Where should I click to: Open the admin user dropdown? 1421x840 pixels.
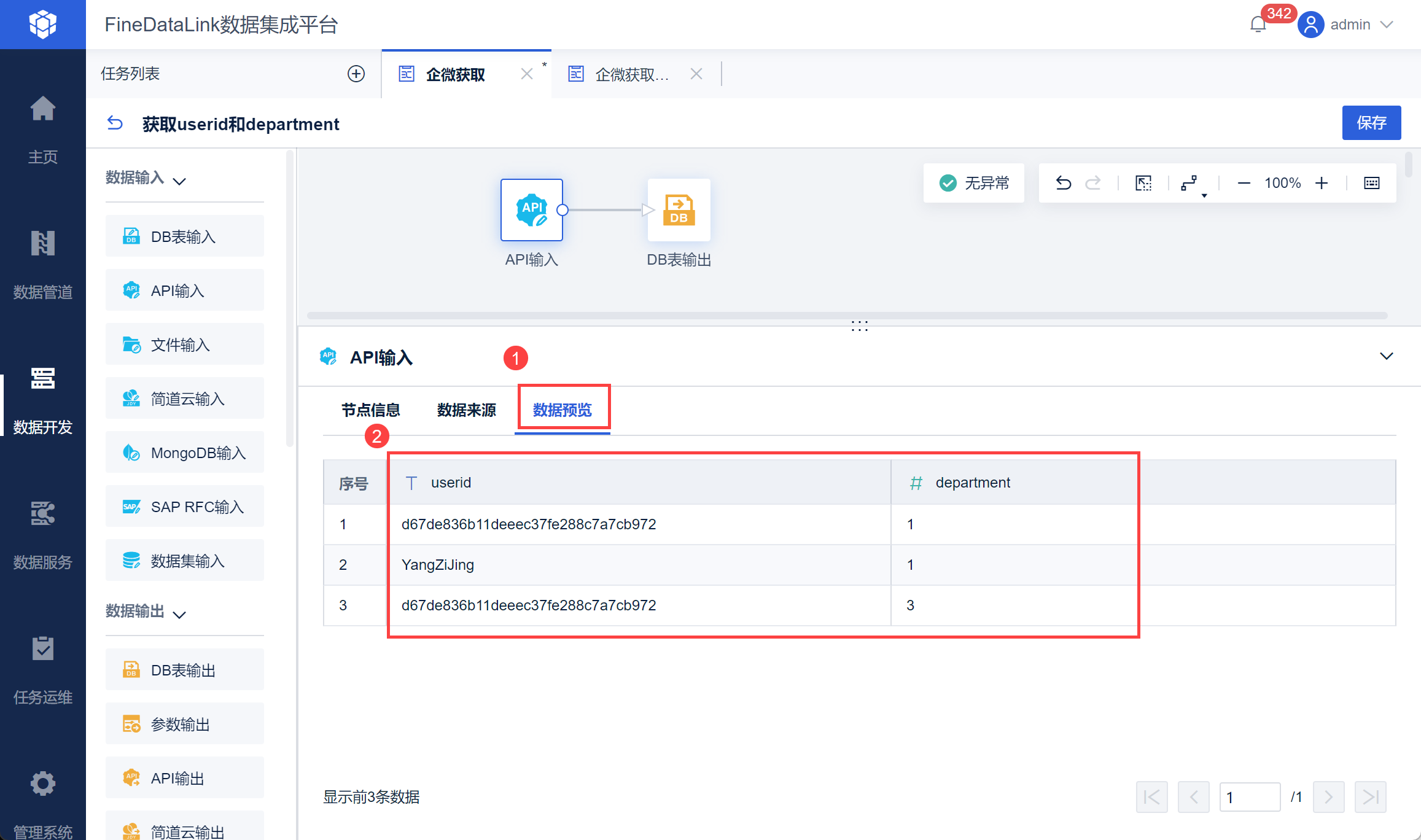(x=1351, y=25)
